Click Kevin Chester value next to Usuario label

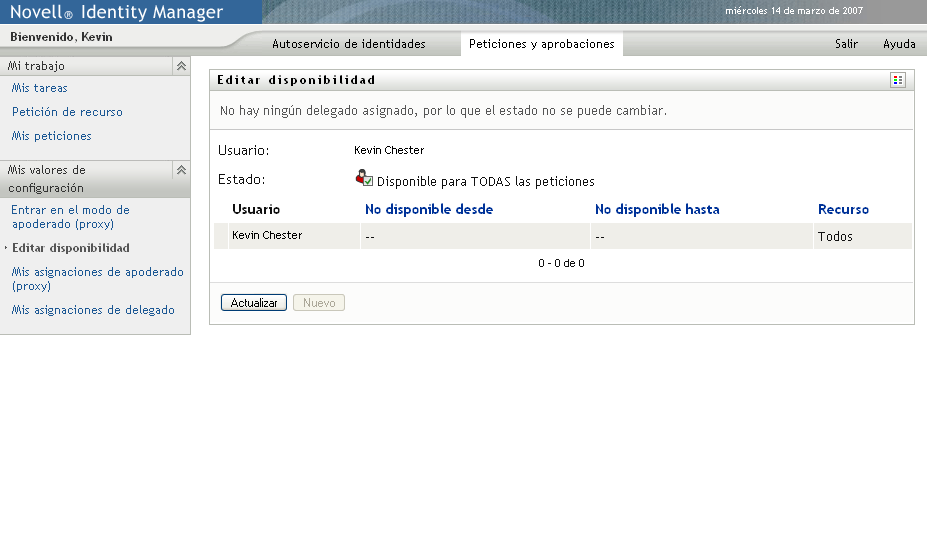point(389,150)
